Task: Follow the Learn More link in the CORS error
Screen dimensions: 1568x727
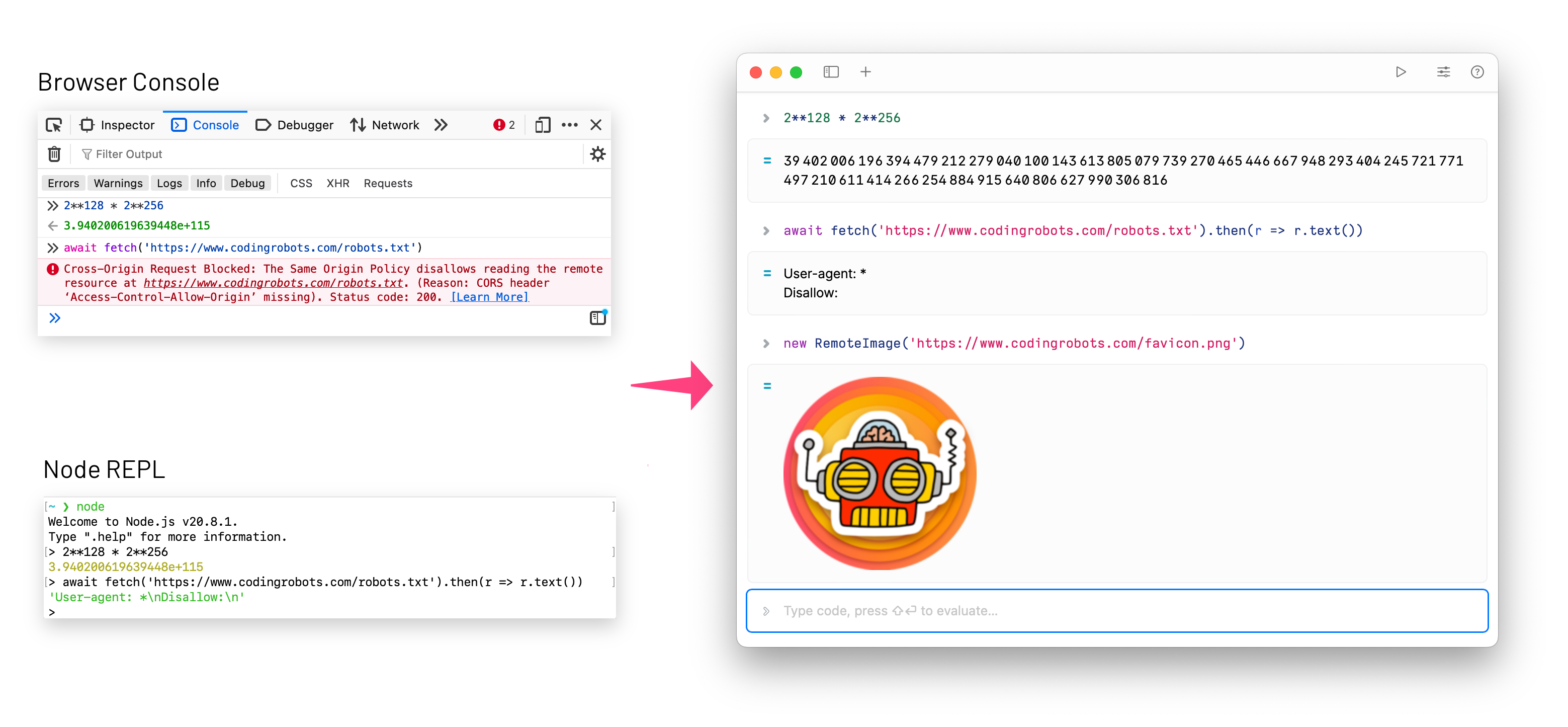Action: 489,296
